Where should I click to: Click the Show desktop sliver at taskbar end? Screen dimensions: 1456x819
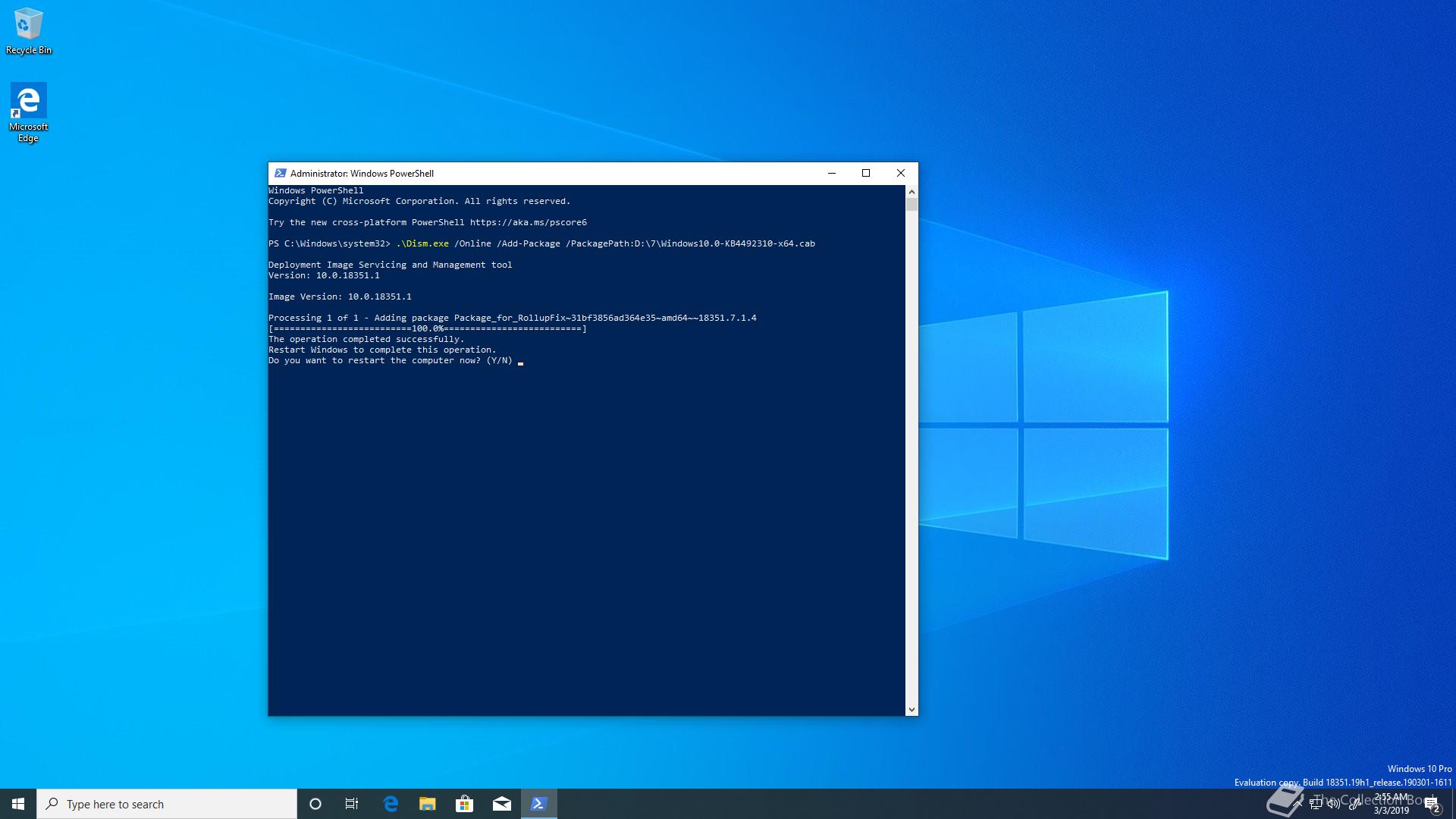(x=1453, y=804)
